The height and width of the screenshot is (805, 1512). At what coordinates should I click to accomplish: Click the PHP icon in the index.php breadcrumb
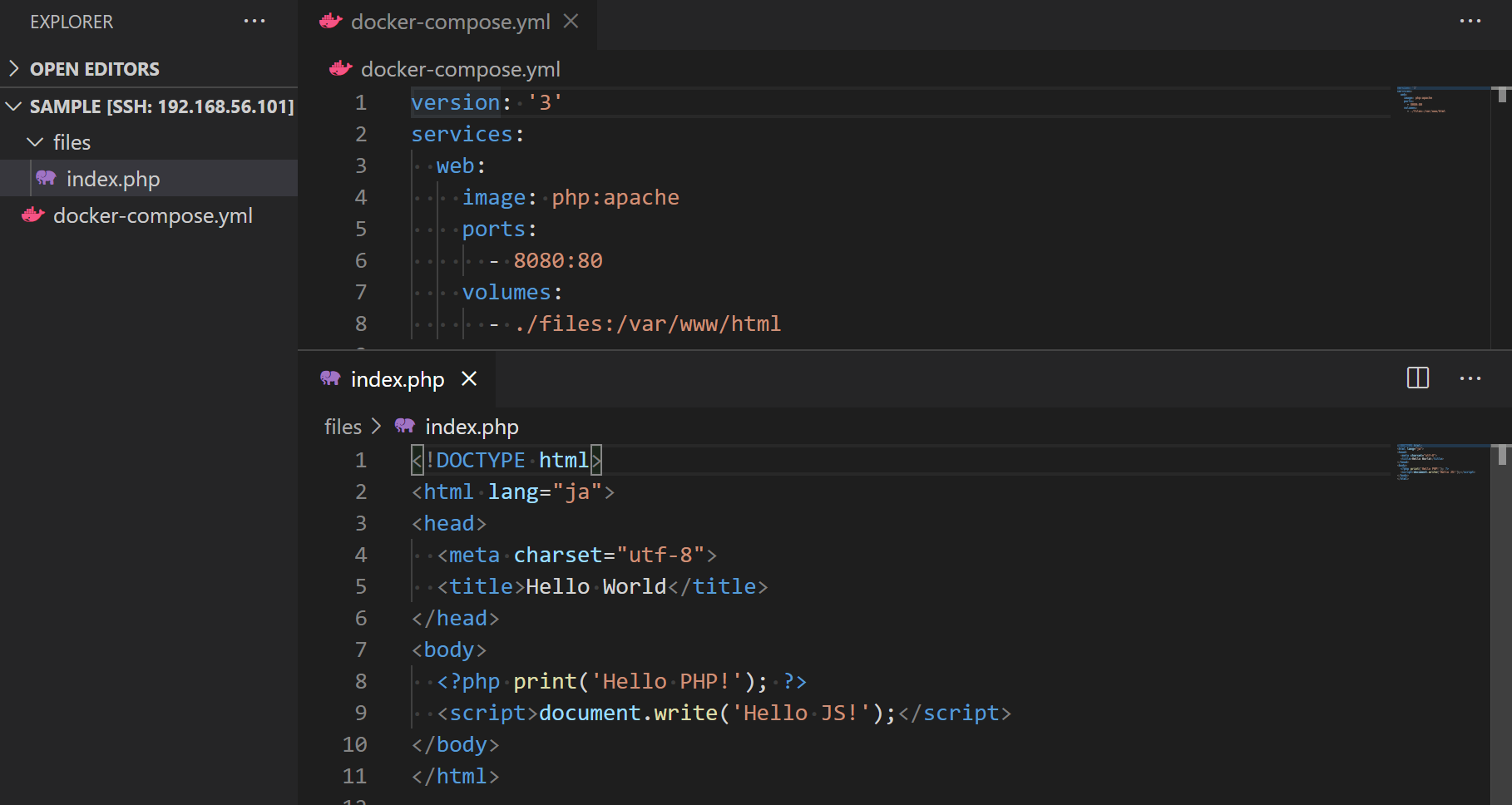(x=405, y=426)
